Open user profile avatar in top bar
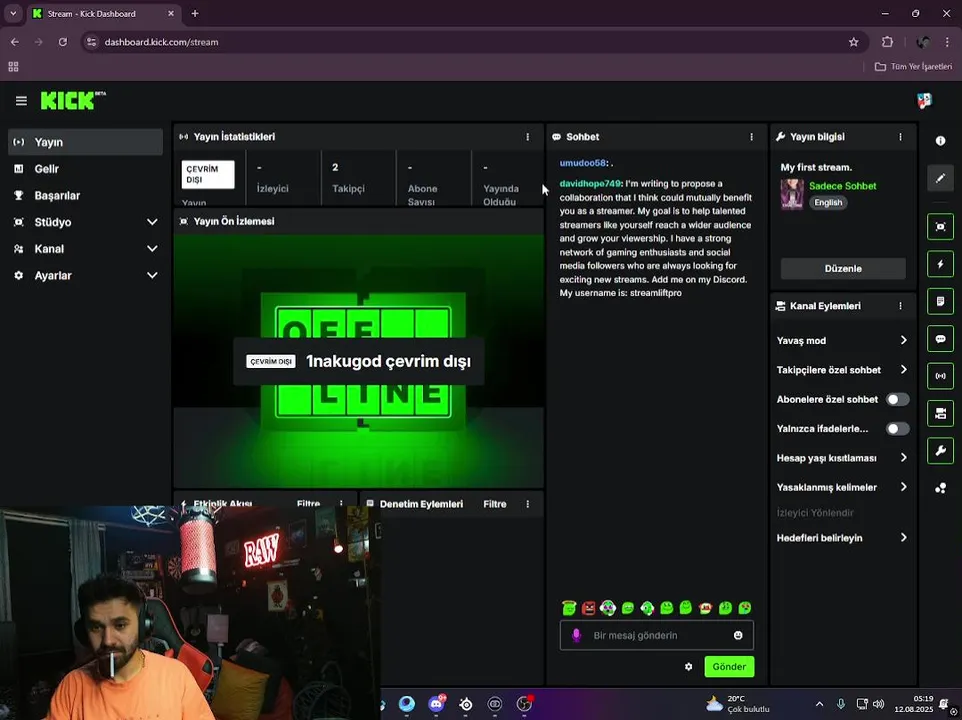Image resolution: width=962 pixels, height=720 pixels. [x=925, y=101]
